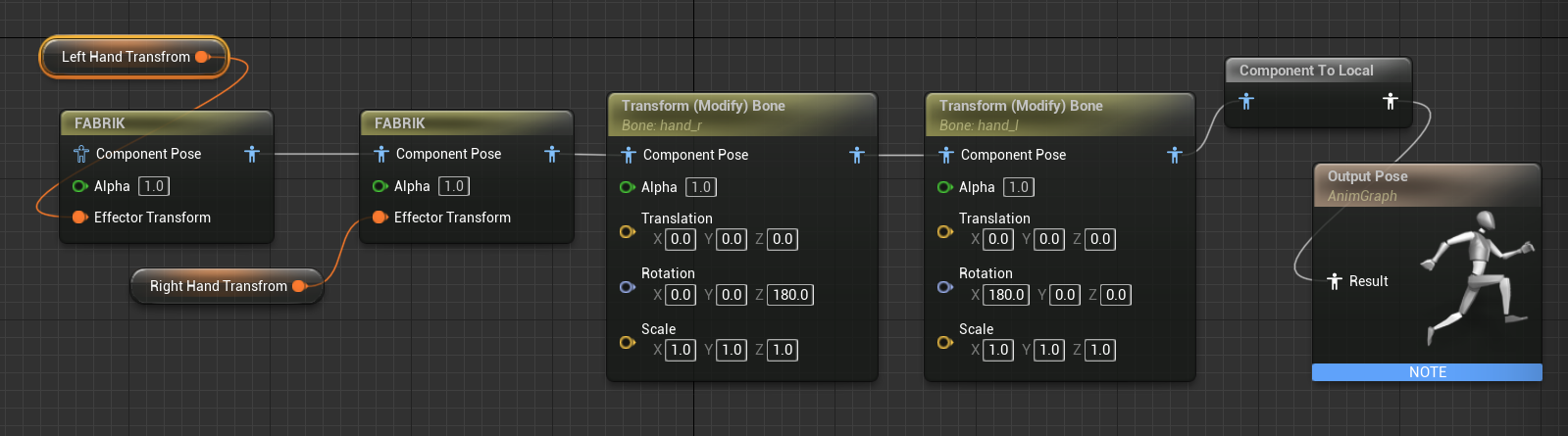The image size is (1568, 436).
Task: Edit hand_r Rotation Y field
Action: (x=732, y=295)
